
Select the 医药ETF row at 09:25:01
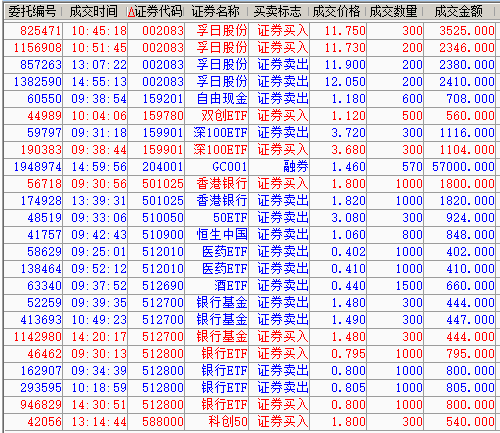pos(250,252)
